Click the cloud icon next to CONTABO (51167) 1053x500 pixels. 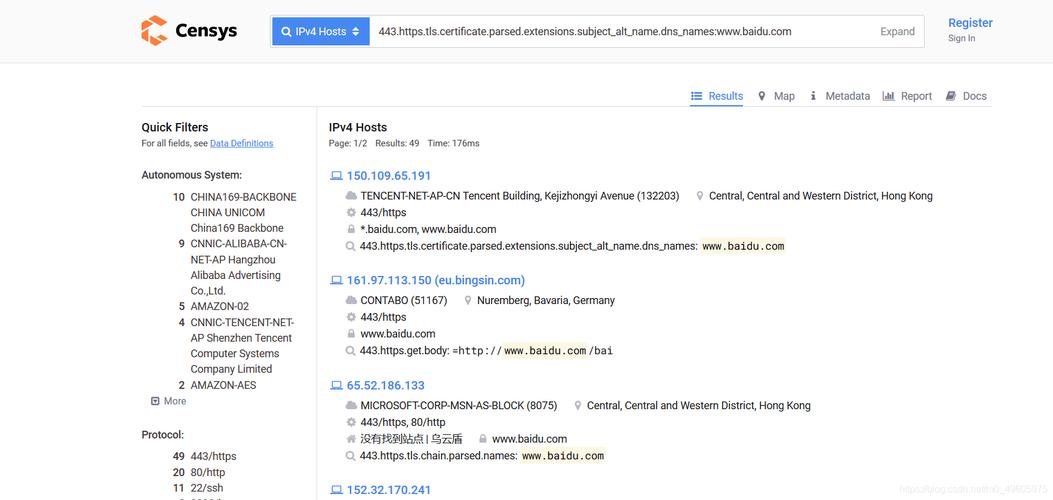(x=351, y=301)
